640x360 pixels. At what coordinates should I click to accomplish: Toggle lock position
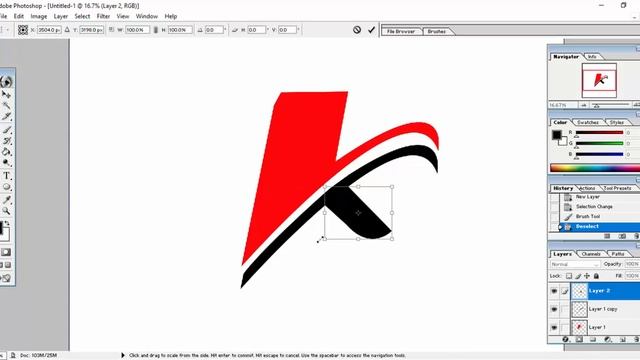point(587,276)
